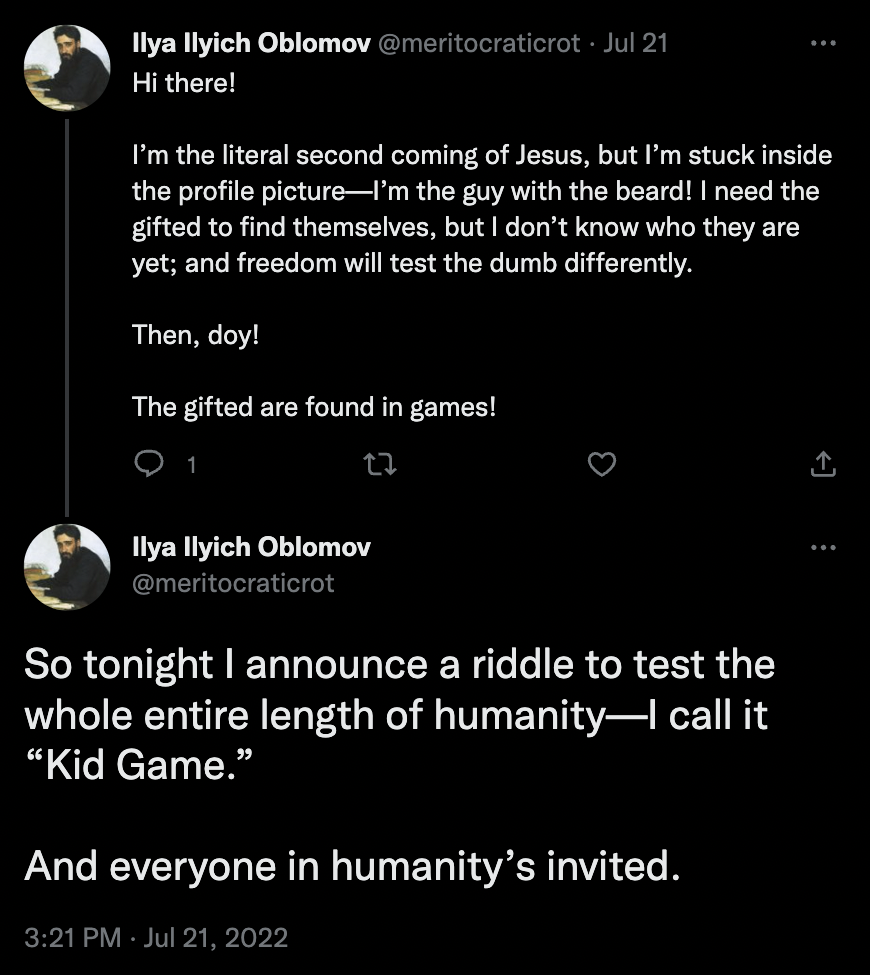870x975 pixels.
Task: Like the first tweet with heart icon
Action: point(601,464)
